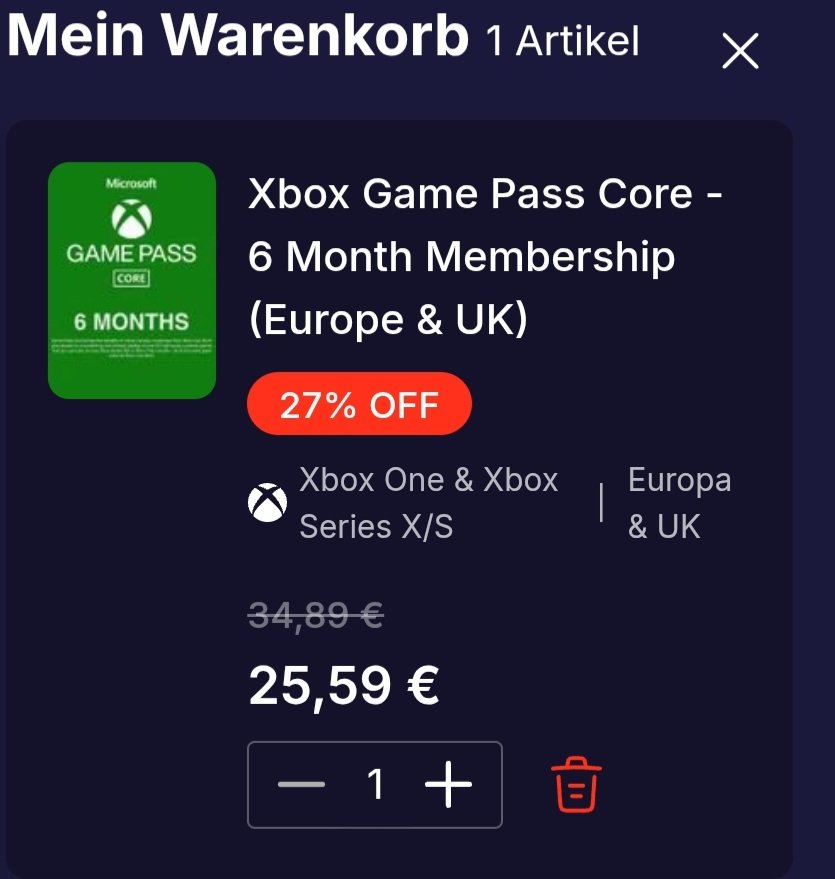Click the Mein Warenkorb heading
835x879 pixels.
click(x=238, y=35)
